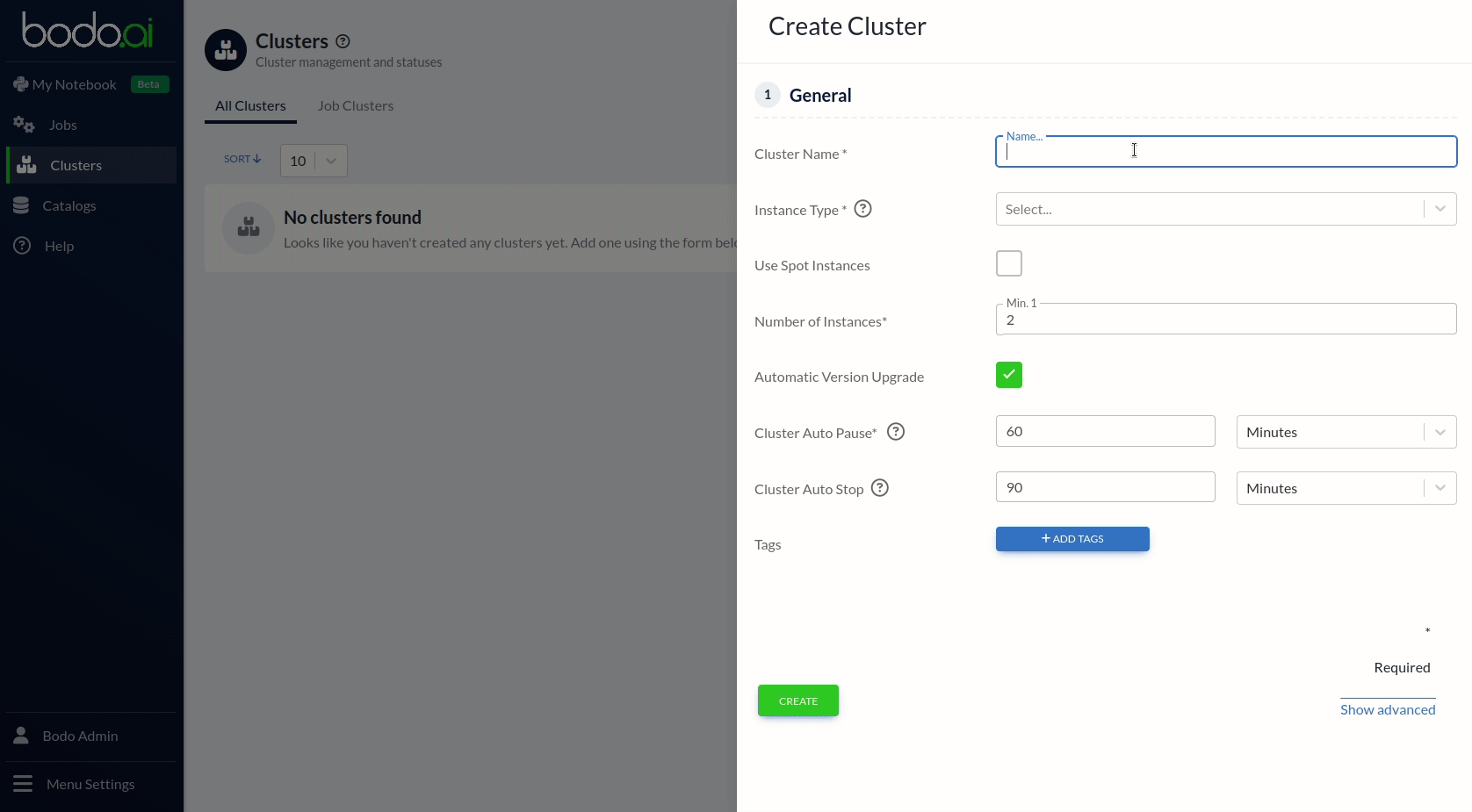Click the Cluster Name input field
Image resolution: width=1472 pixels, height=812 pixels.
[1224, 151]
